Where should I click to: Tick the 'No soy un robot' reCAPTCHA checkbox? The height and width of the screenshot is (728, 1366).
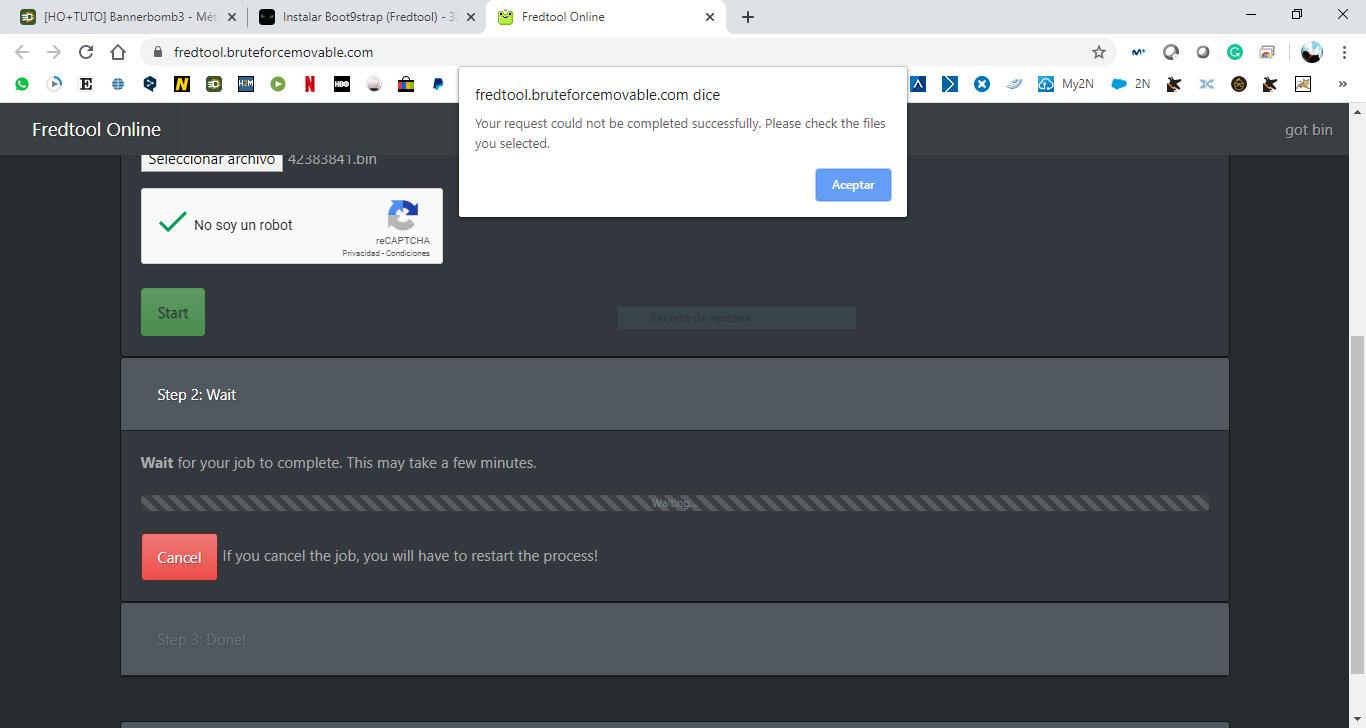tap(172, 223)
